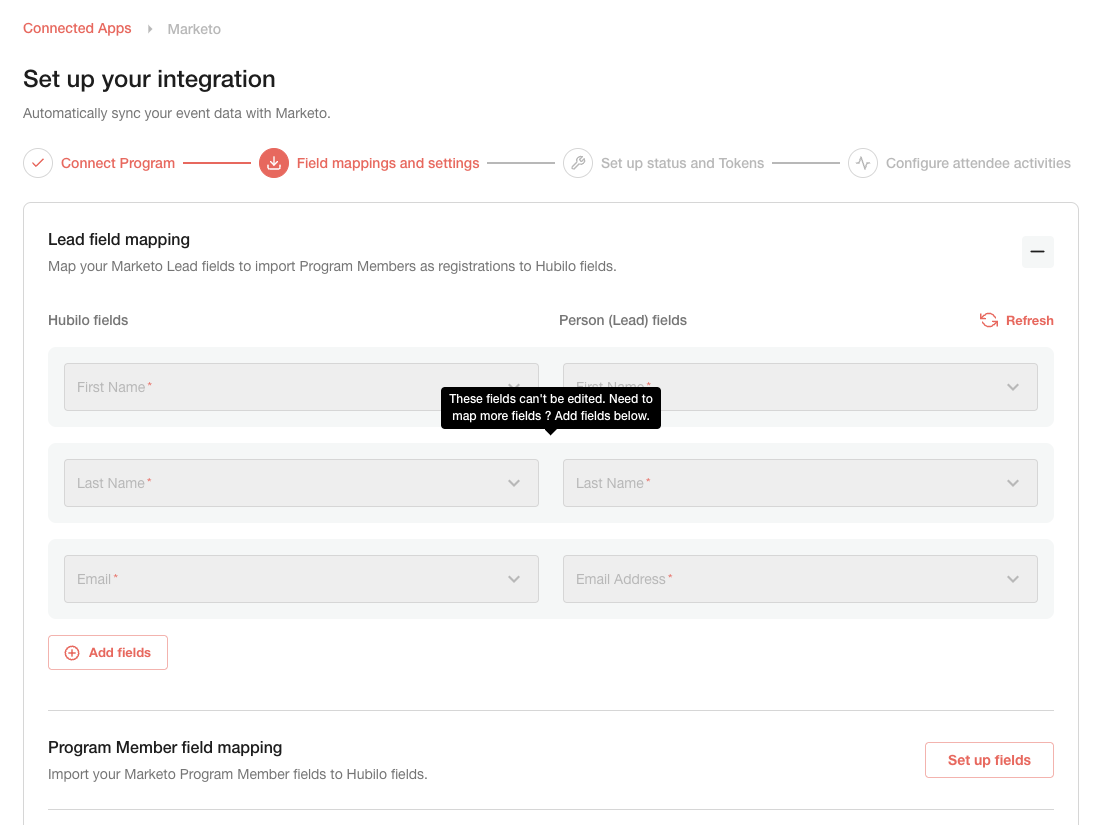Viewport: 1103px width, 825px height.
Task: Click the Refresh label next to Person fields
Action: coord(1029,320)
